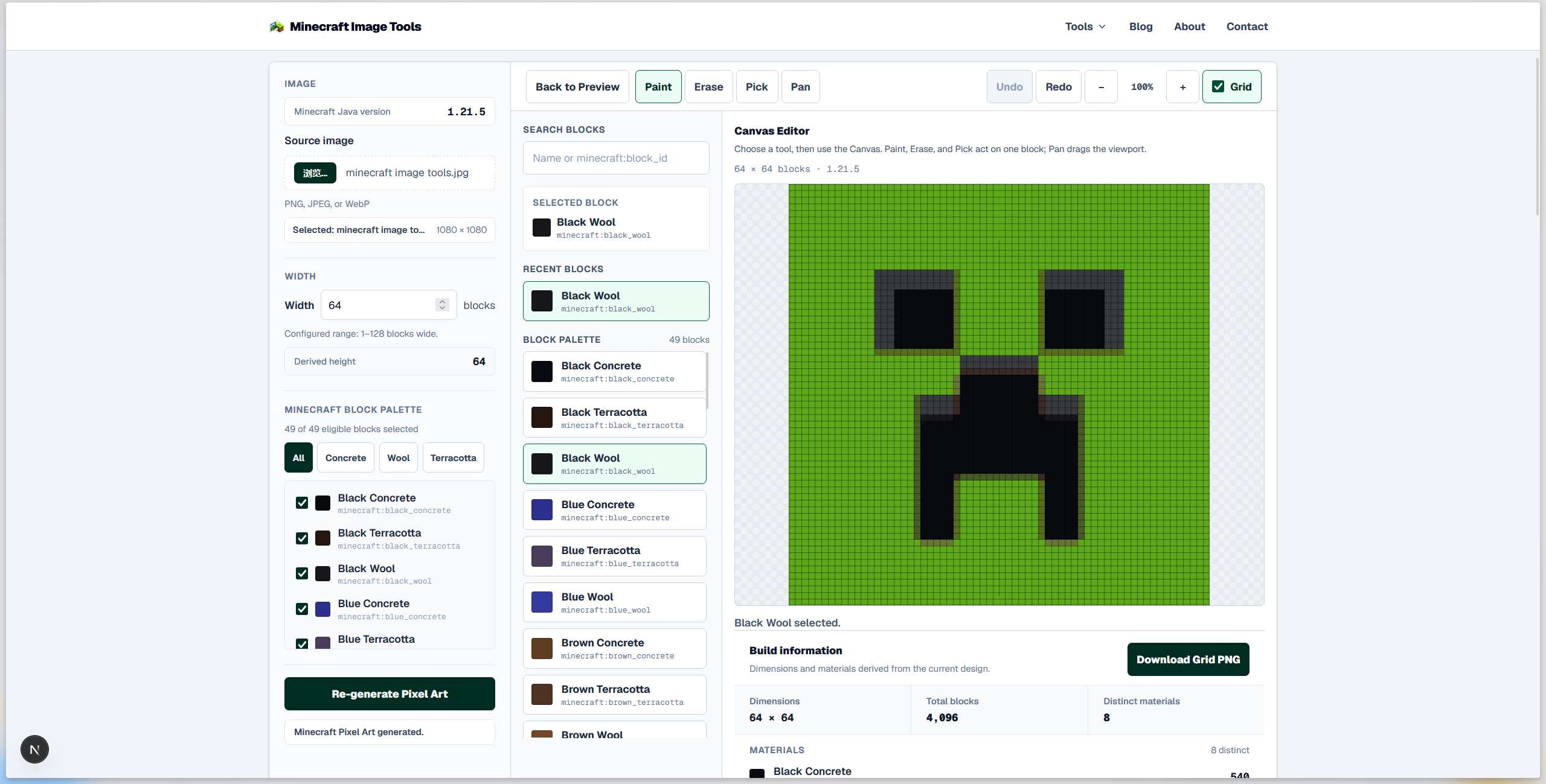Click the source image browse button
Image resolution: width=1546 pixels, height=784 pixels.
click(x=315, y=173)
